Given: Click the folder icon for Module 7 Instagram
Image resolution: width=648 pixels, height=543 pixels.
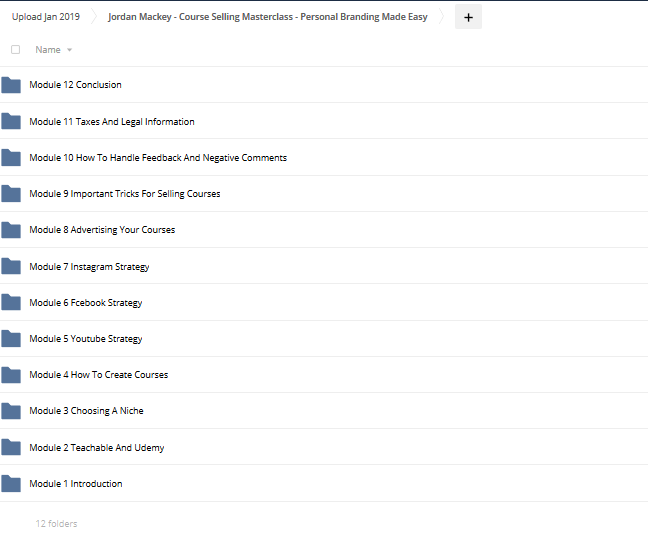Looking at the screenshot, I should pos(11,267).
